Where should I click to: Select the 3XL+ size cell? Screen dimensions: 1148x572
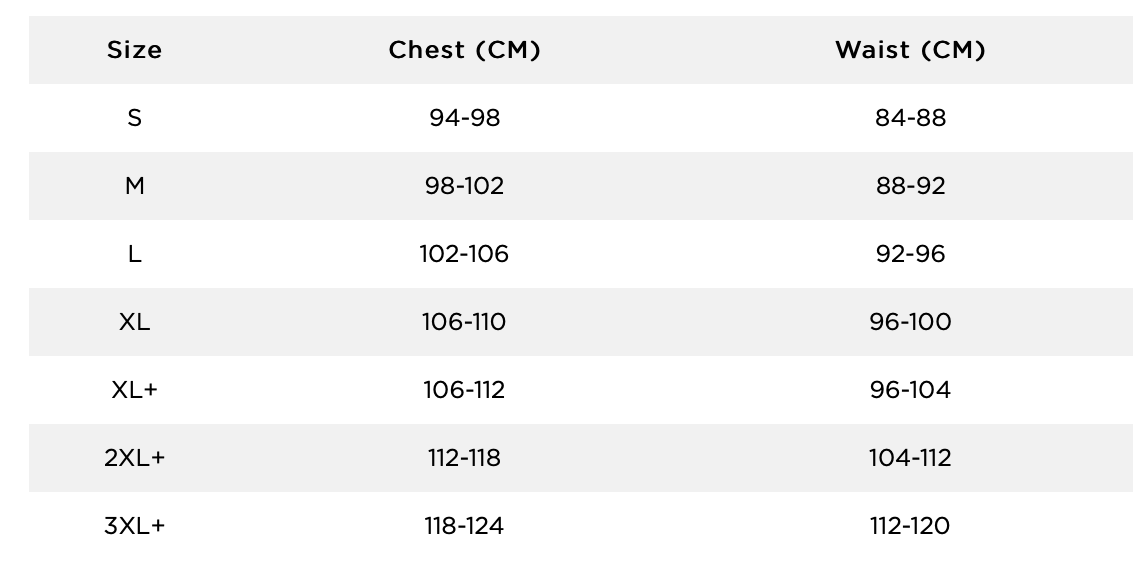134,526
